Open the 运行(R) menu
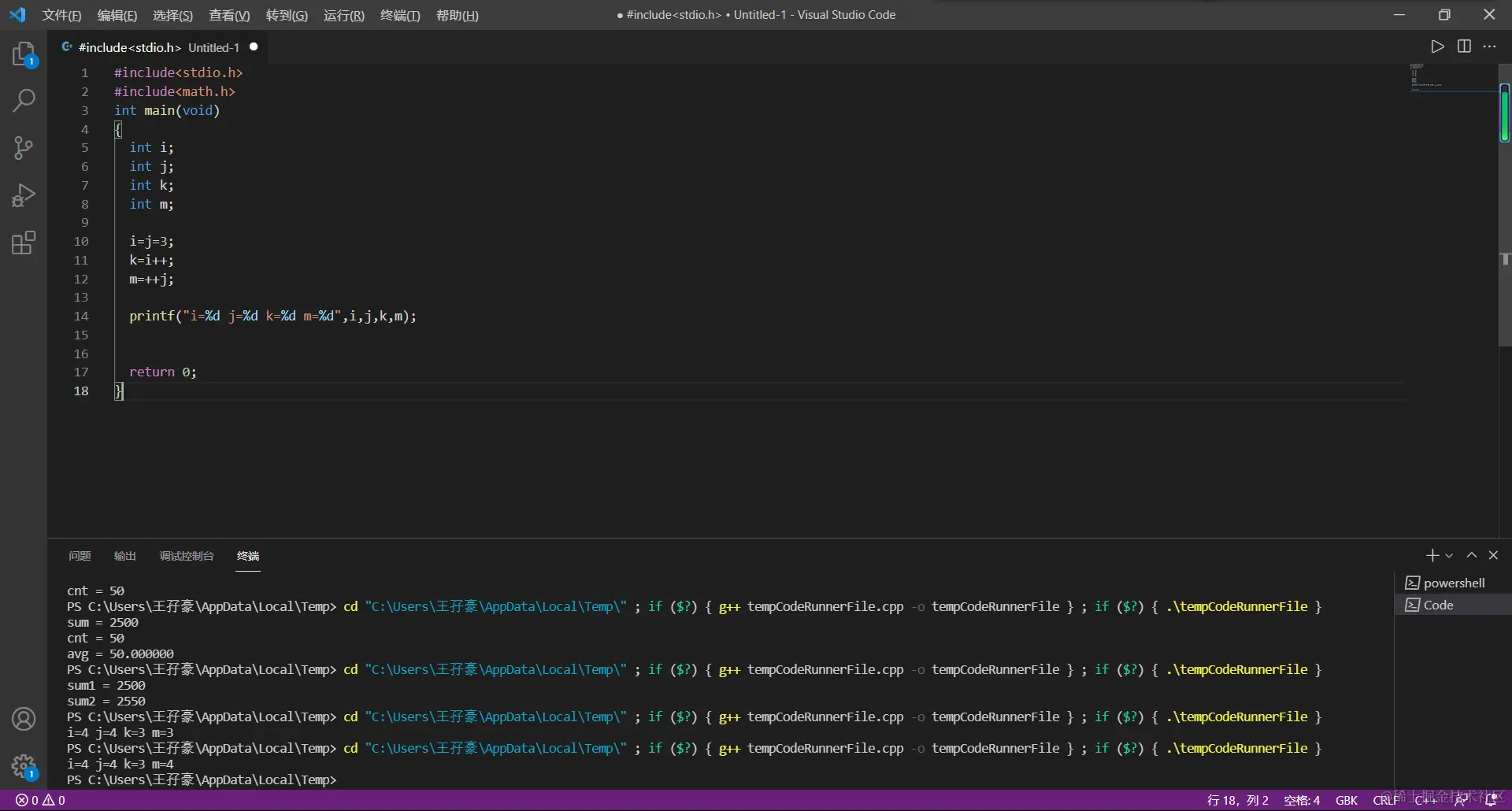 pyautogui.click(x=343, y=16)
